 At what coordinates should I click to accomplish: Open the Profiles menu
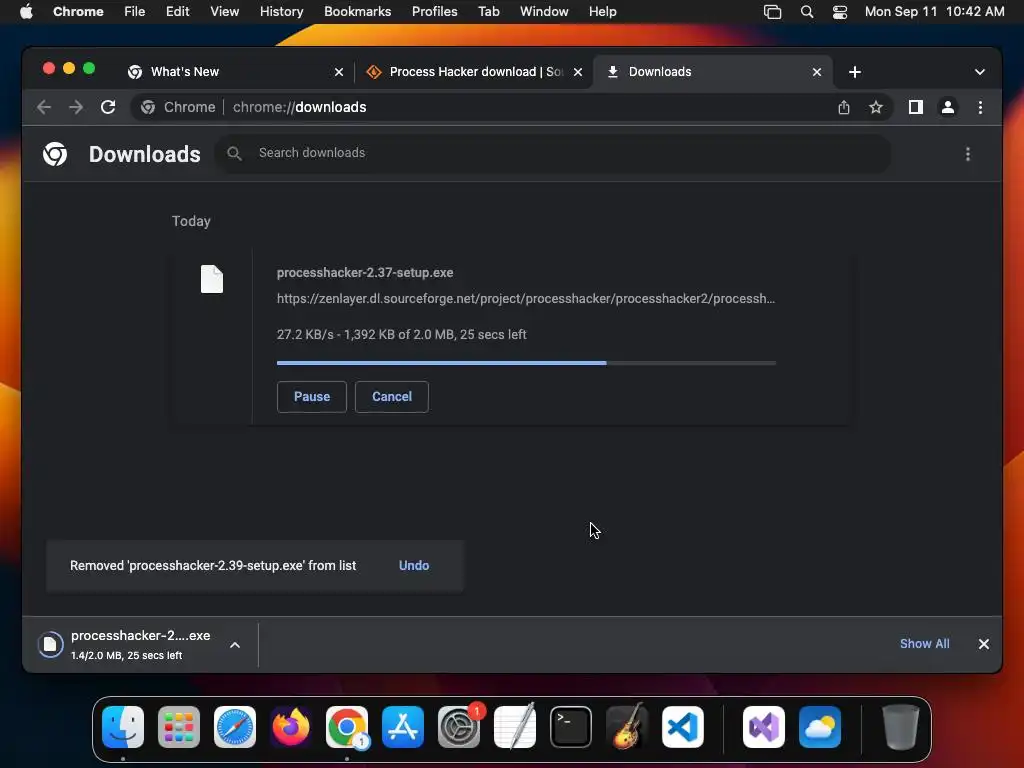coord(434,12)
